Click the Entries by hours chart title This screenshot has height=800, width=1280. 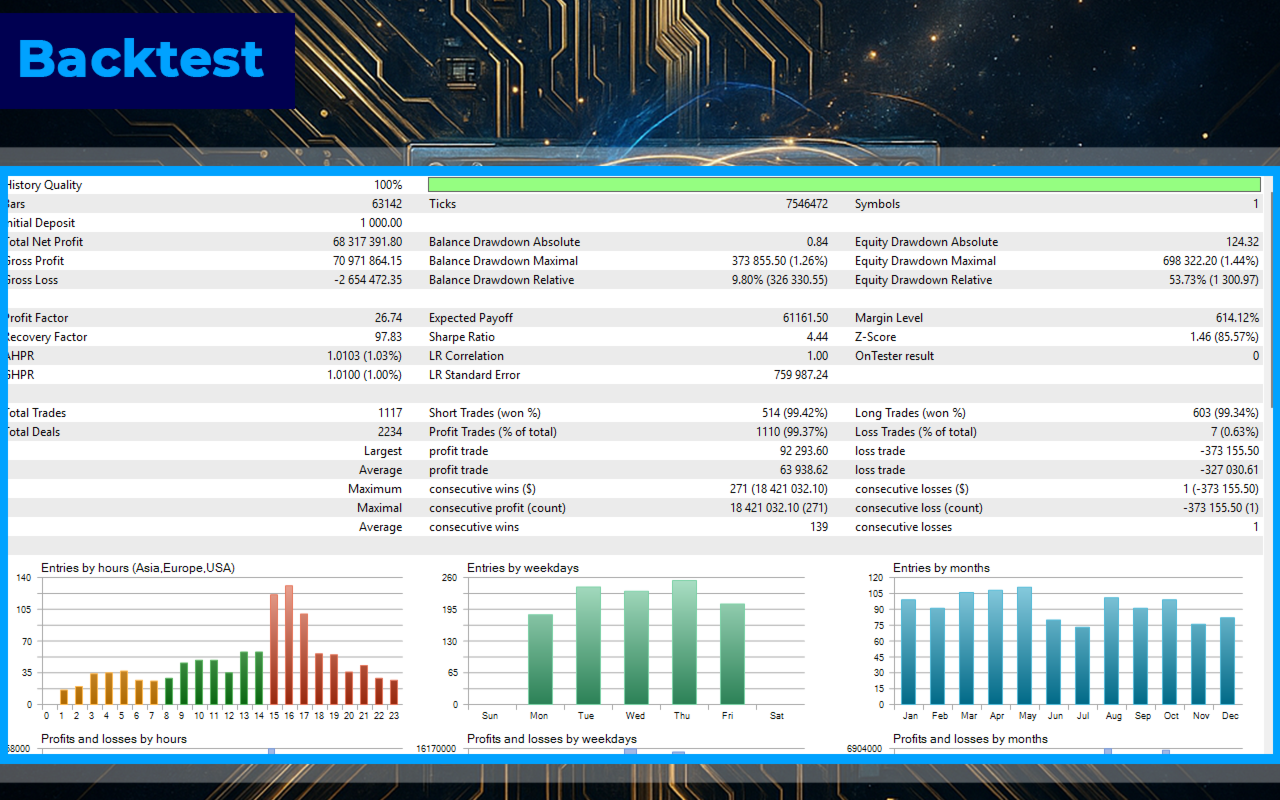138,568
